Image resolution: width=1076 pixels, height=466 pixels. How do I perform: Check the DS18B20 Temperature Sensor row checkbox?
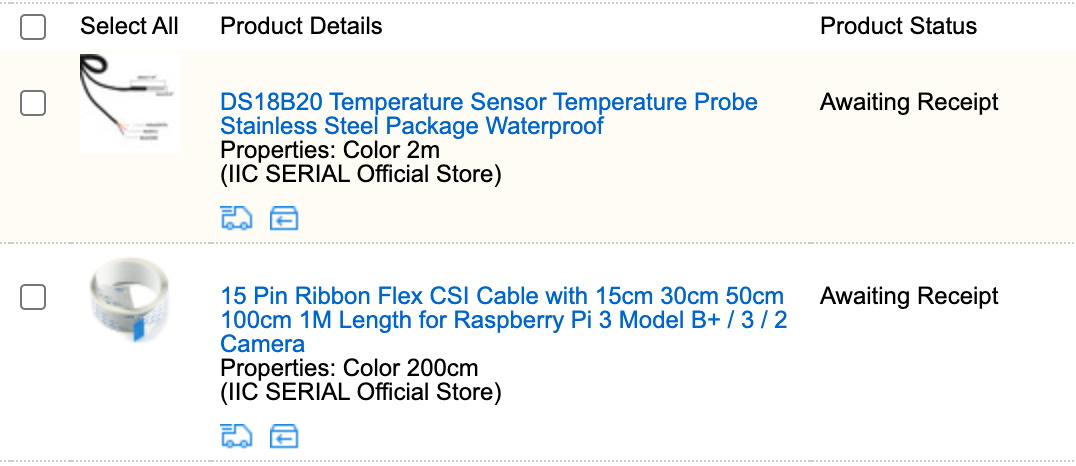(33, 102)
